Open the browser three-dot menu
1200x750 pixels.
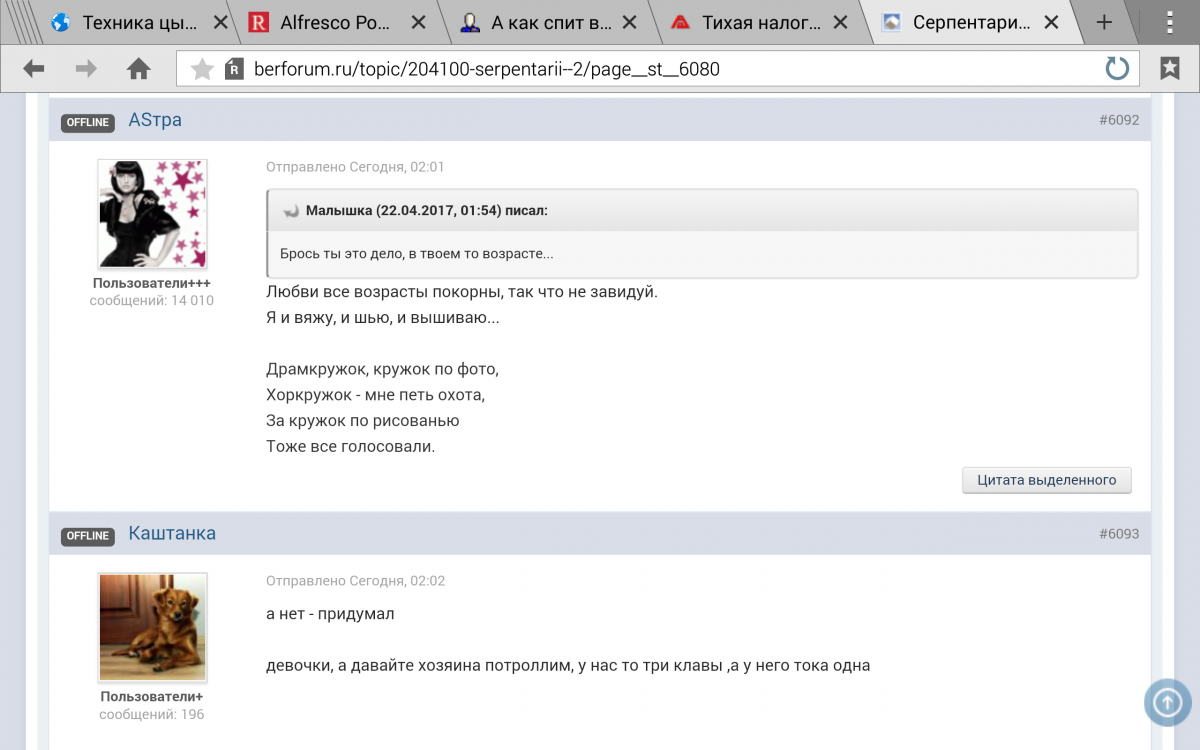pos(1169,22)
